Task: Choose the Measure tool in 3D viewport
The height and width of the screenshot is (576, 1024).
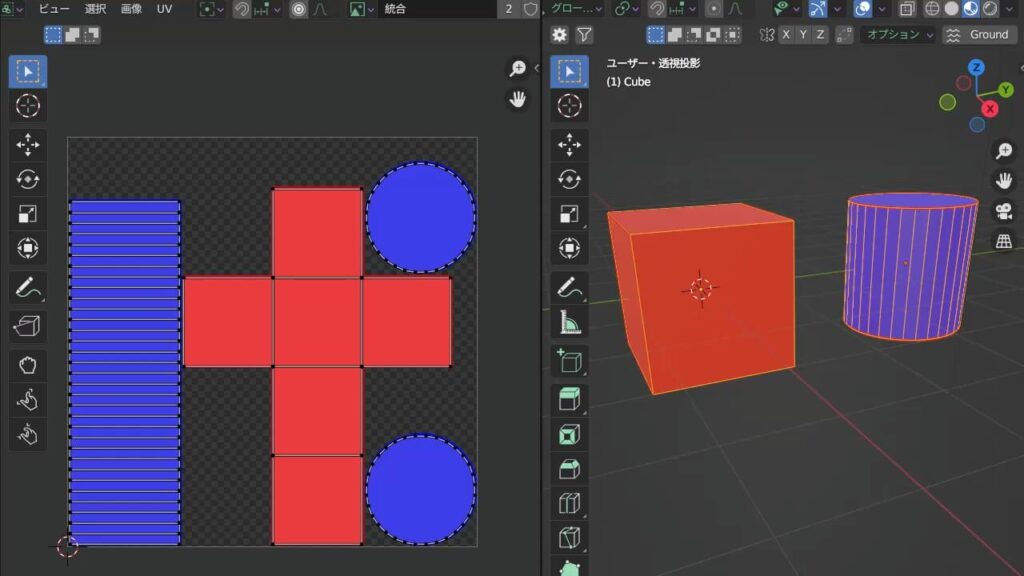Action: click(x=569, y=322)
